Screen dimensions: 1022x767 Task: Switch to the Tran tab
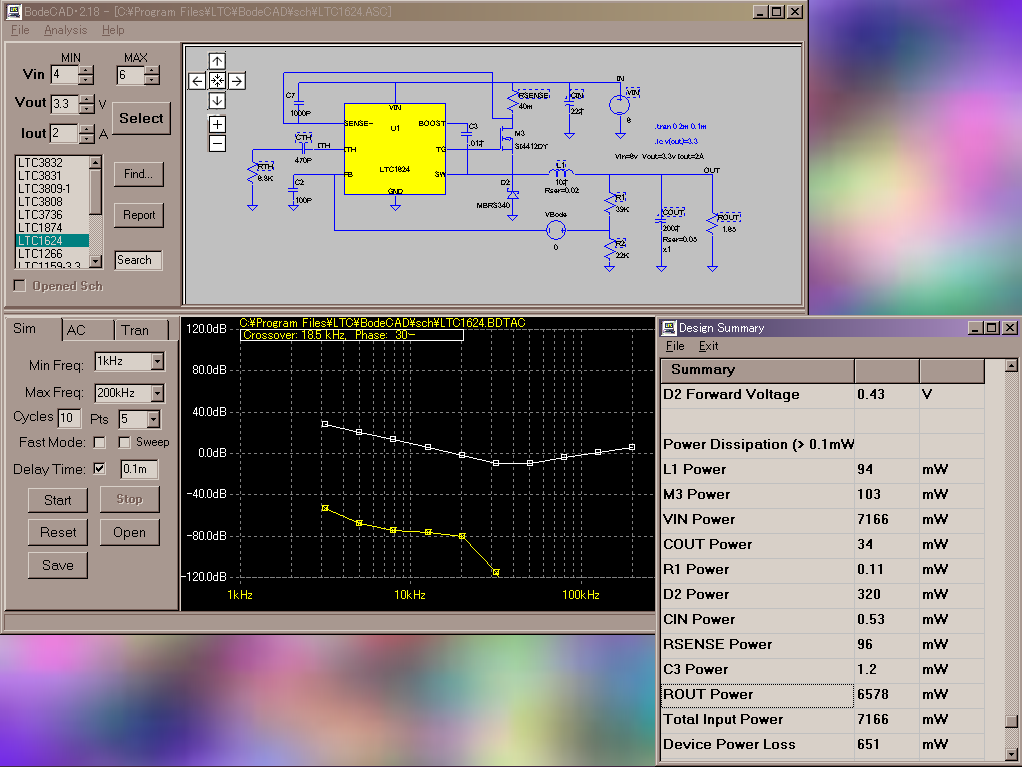click(x=140, y=330)
